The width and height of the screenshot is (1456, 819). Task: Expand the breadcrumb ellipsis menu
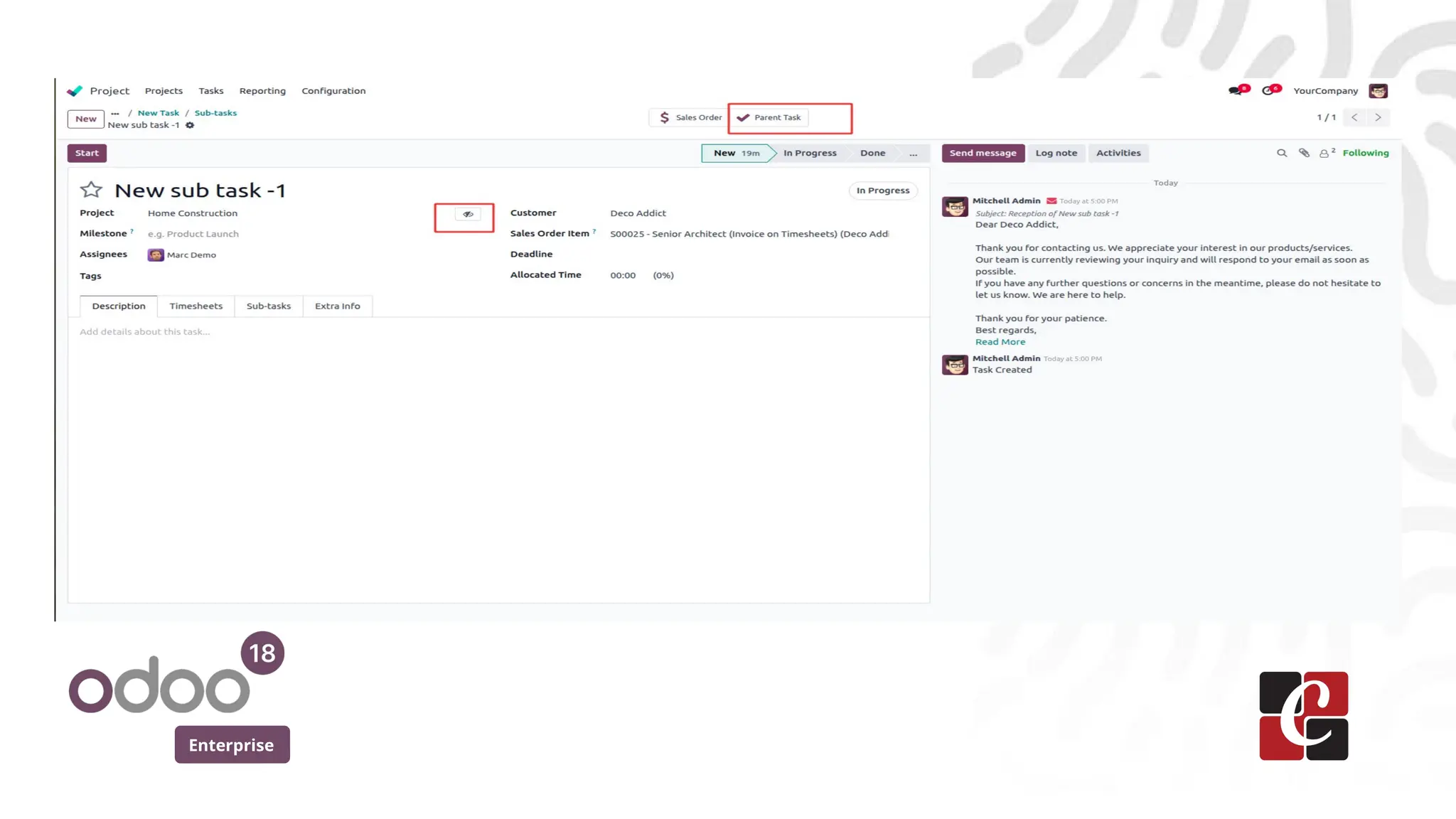(115, 113)
